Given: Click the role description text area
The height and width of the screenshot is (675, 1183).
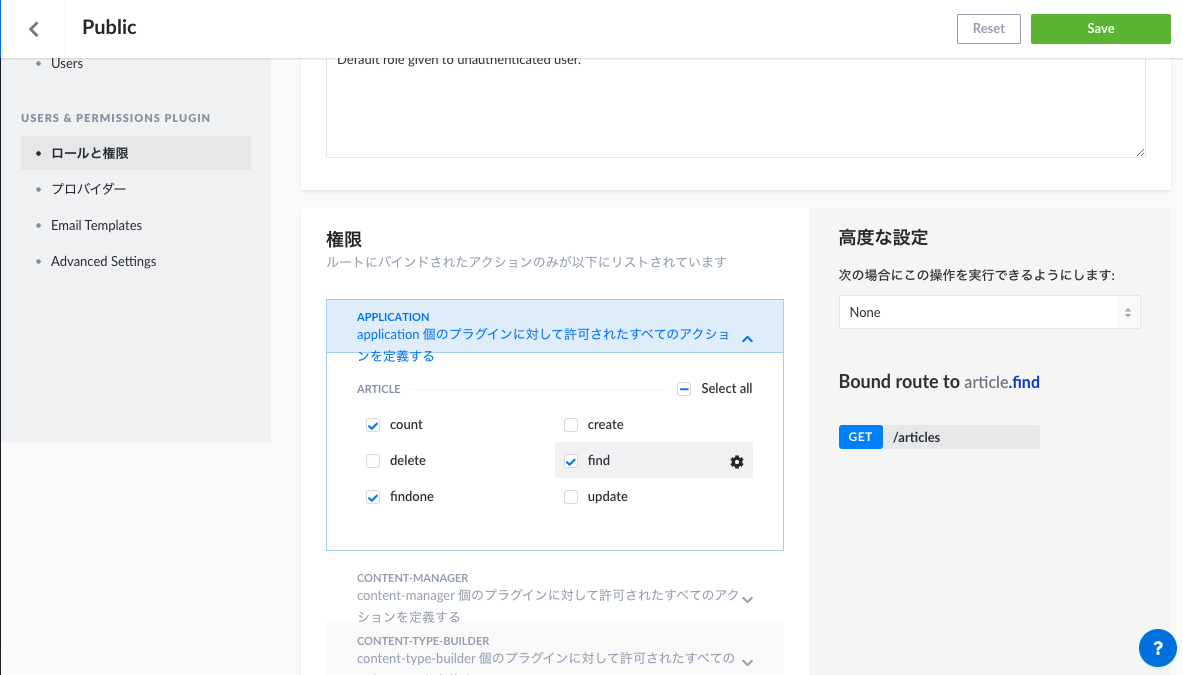Looking at the screenshot, I should (x=735, y=105).
